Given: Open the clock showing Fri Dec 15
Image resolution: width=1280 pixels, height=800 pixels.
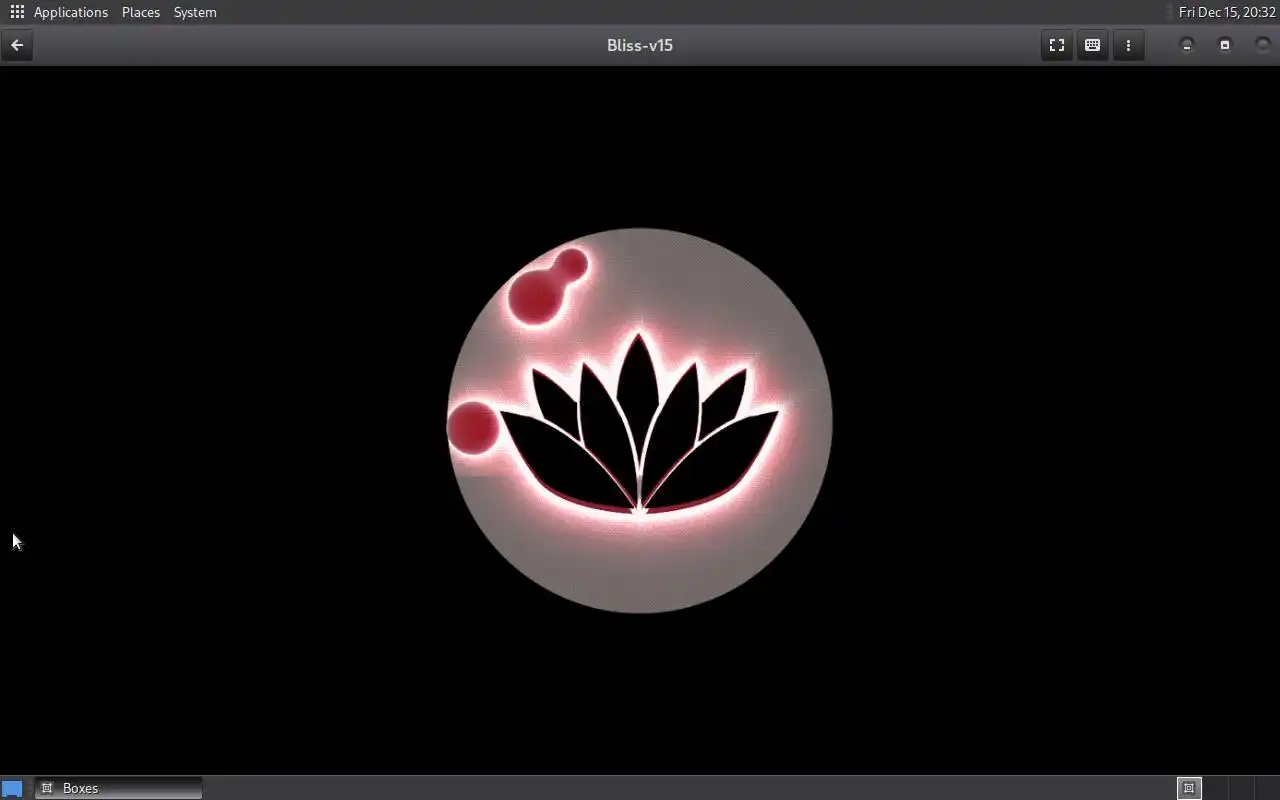Looking at the screenshot, I should [1227, 12].
